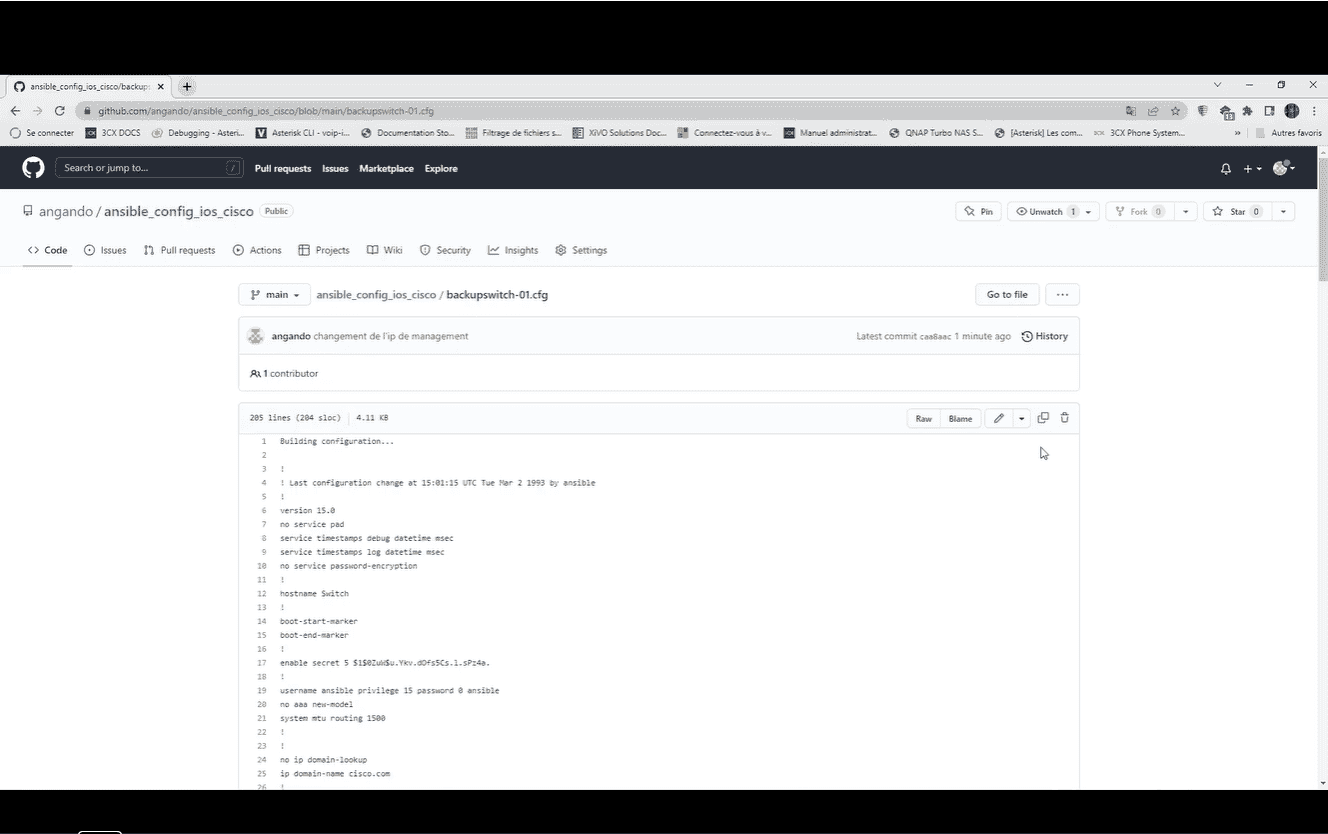Viewport: 1328px width, 834px height.
Task: Click the GitHub Octocat logo
Action: [x=32, y=167]
